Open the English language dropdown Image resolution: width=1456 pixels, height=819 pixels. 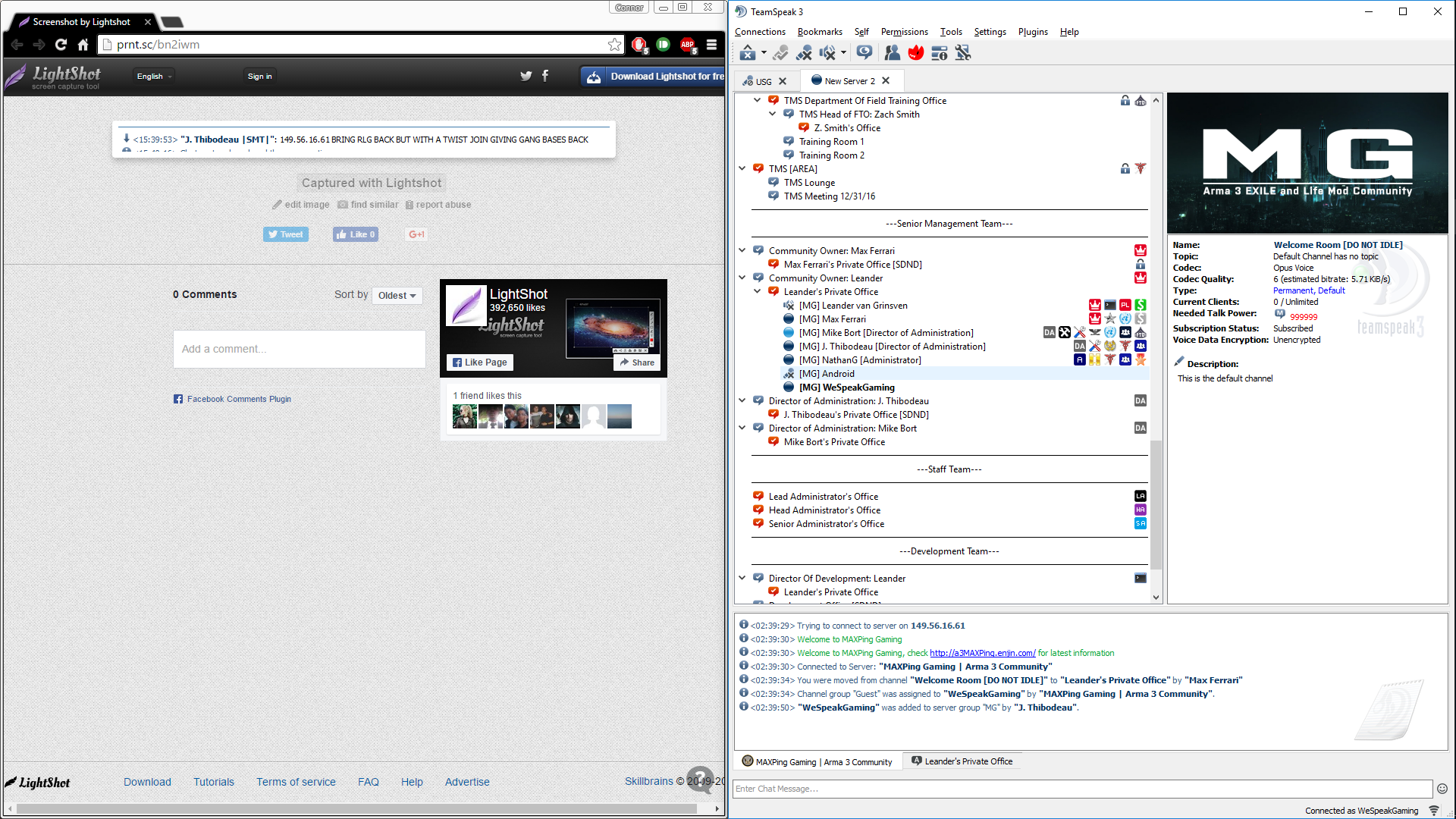tap(154, 77)
